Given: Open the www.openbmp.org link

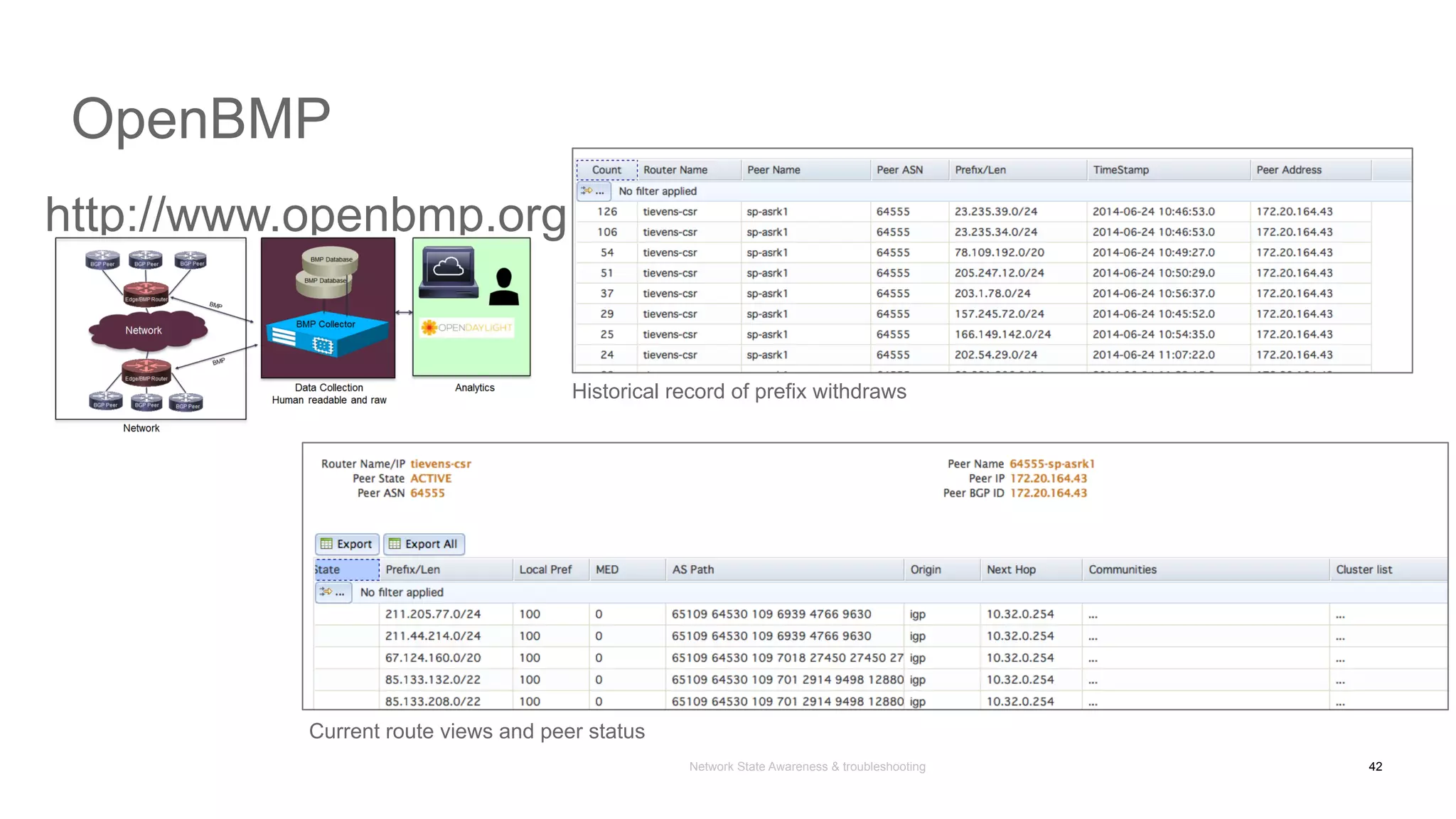Looking at the screenshot, I should pos(306,214).
